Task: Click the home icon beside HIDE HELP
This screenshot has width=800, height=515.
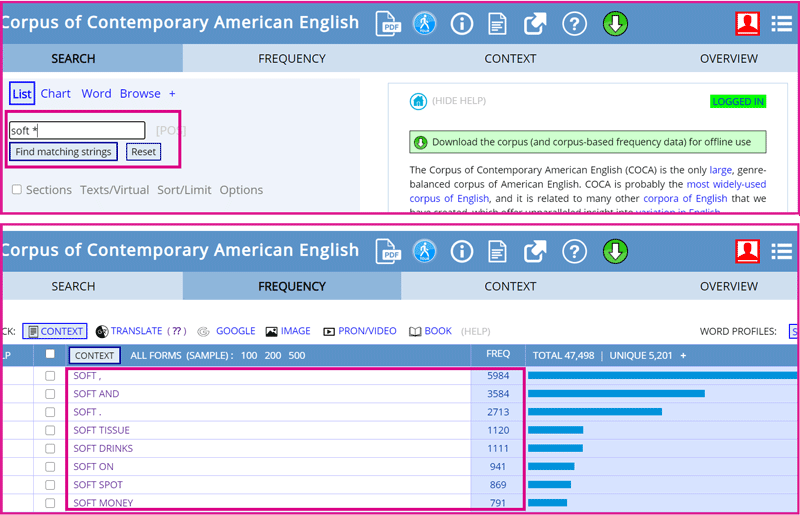Action: click(x=418, y=101)
